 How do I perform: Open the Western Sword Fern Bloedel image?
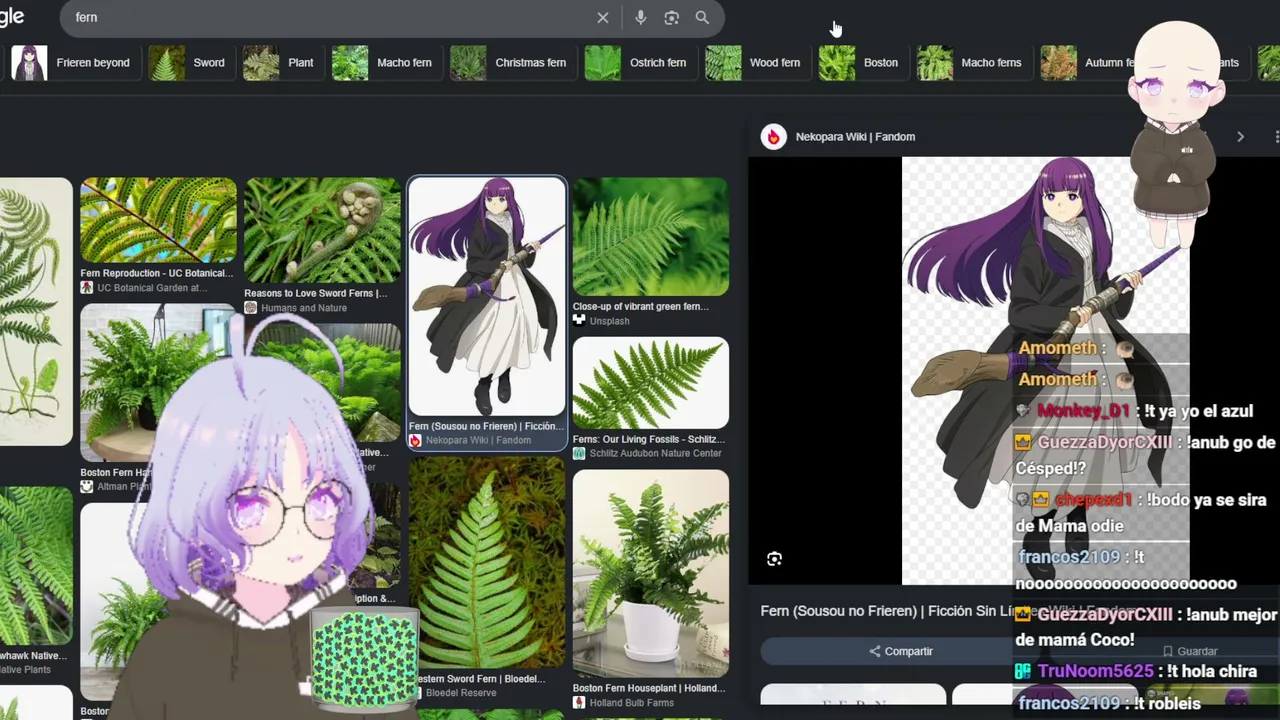[x=487, y=565]
